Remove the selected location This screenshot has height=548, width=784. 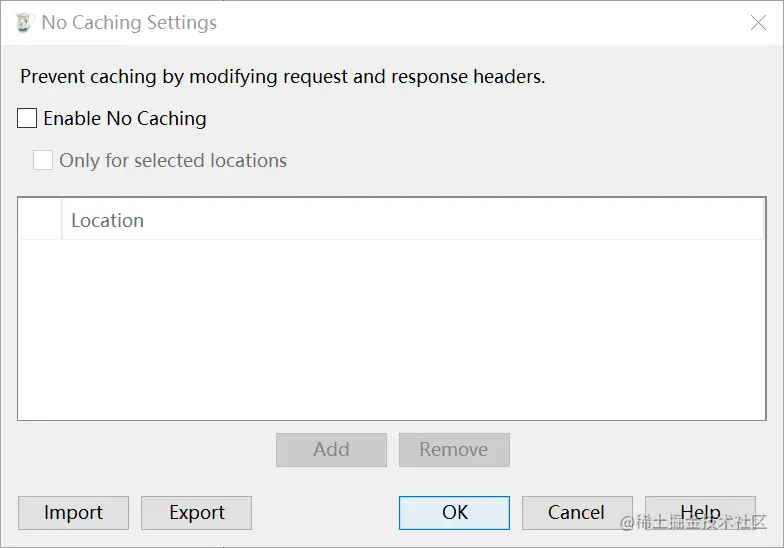tap(454, 450)
